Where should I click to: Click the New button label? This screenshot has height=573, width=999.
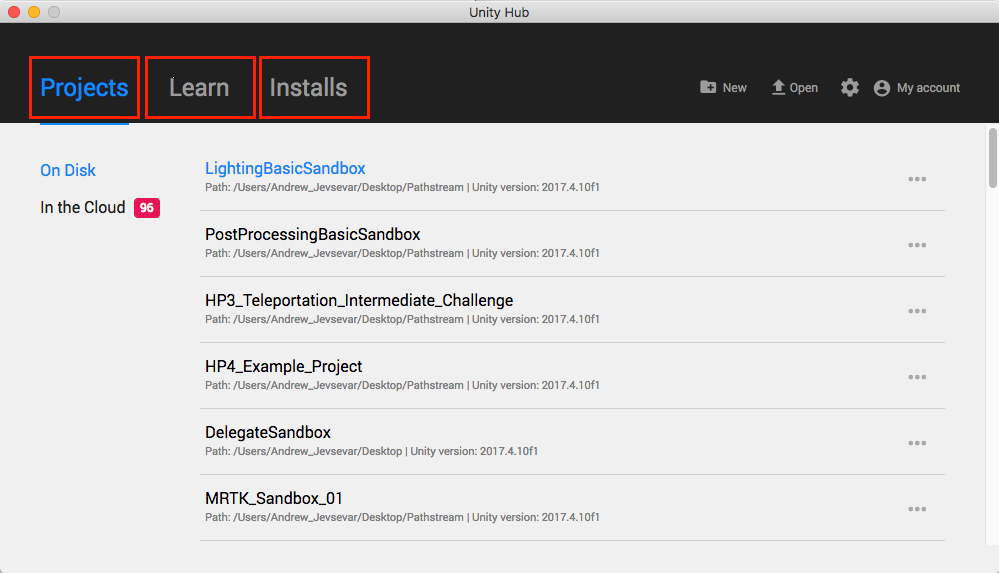point(735,88)
